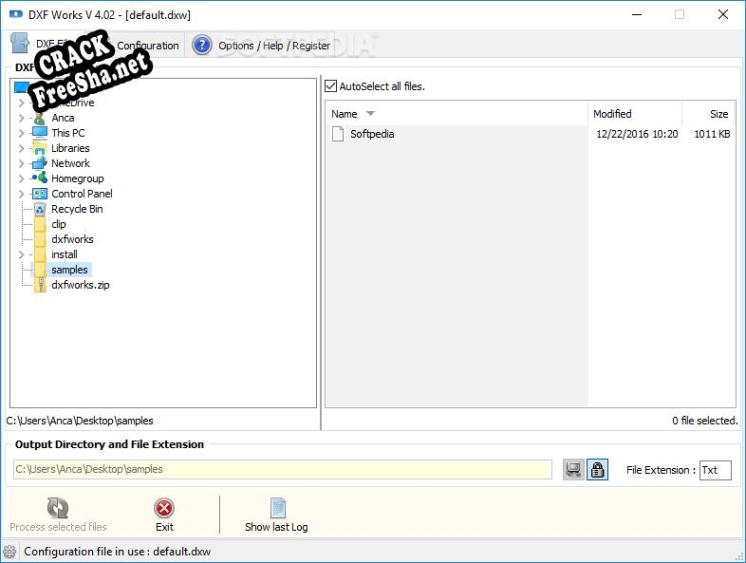The image size is (746, 563).
Task: Click the output directory path field
Action: [x=281, y=470]
